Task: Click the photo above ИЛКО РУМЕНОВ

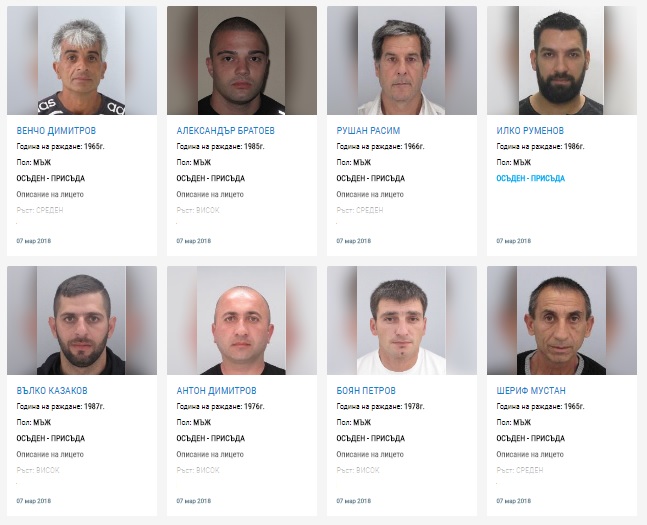Action: tap(562, 60)
